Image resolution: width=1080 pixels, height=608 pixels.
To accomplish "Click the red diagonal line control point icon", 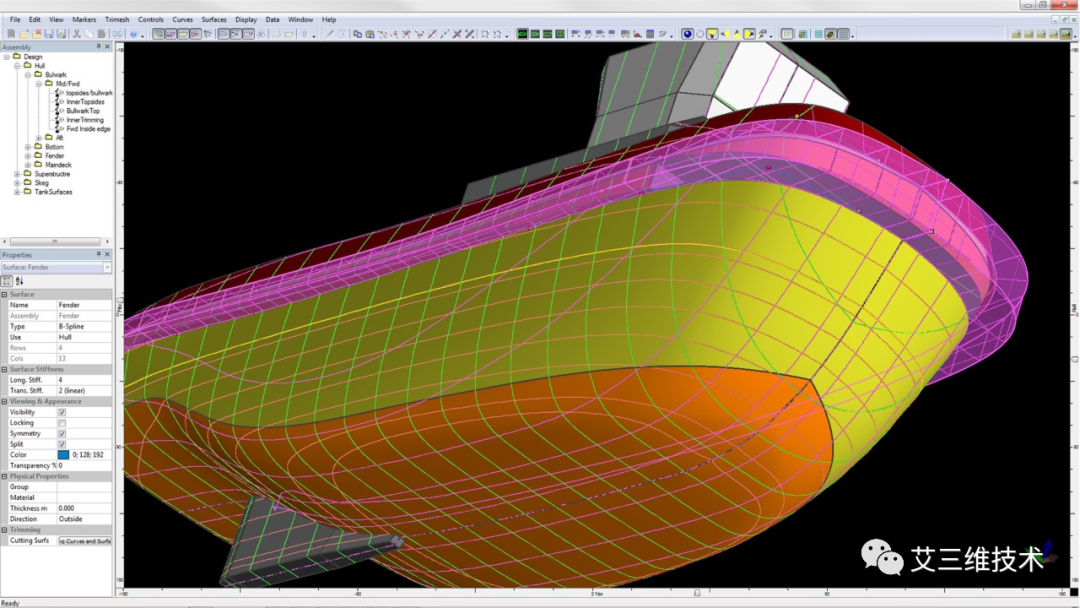I will 432,34.
